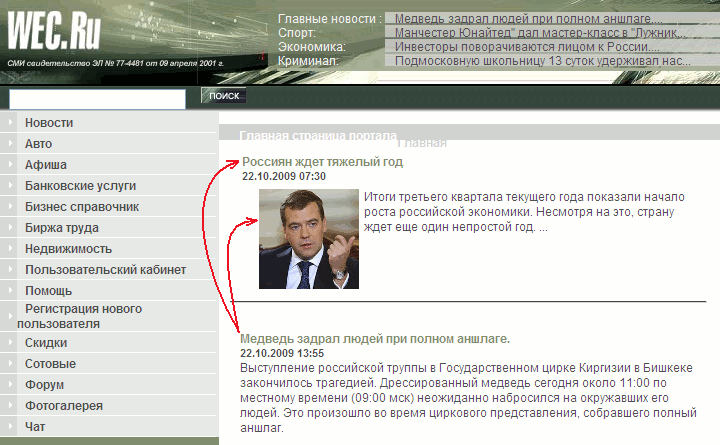Screen dimensions: 720x445
Task: Click inside the search input field
Action: 97,98
